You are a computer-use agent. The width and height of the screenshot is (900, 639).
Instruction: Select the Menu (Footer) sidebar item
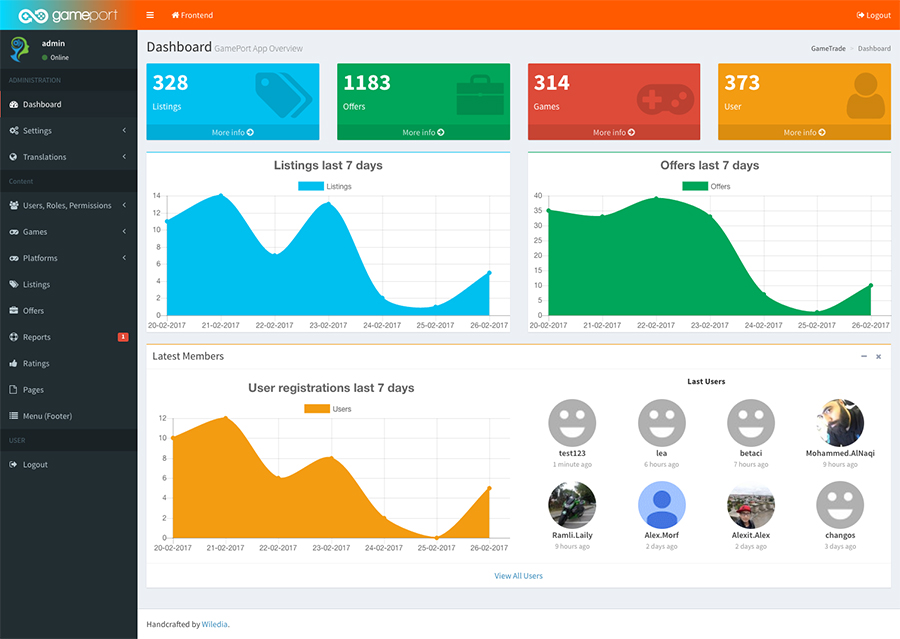tap(68, 416)
